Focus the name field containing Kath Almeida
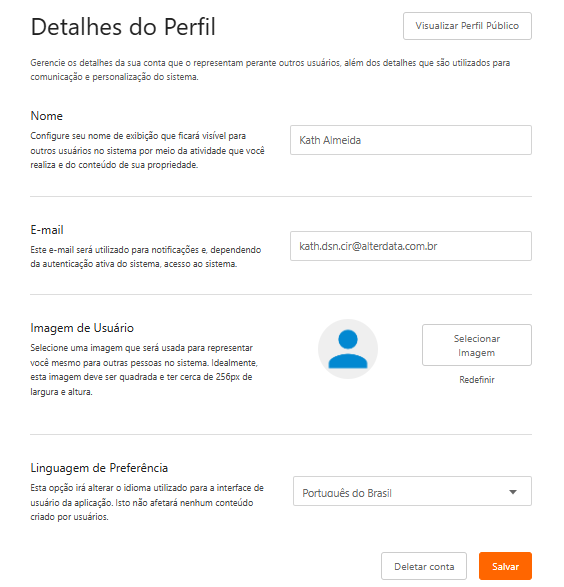The width and height of the screenshot is (564, 587). click(x=411, y=140)
